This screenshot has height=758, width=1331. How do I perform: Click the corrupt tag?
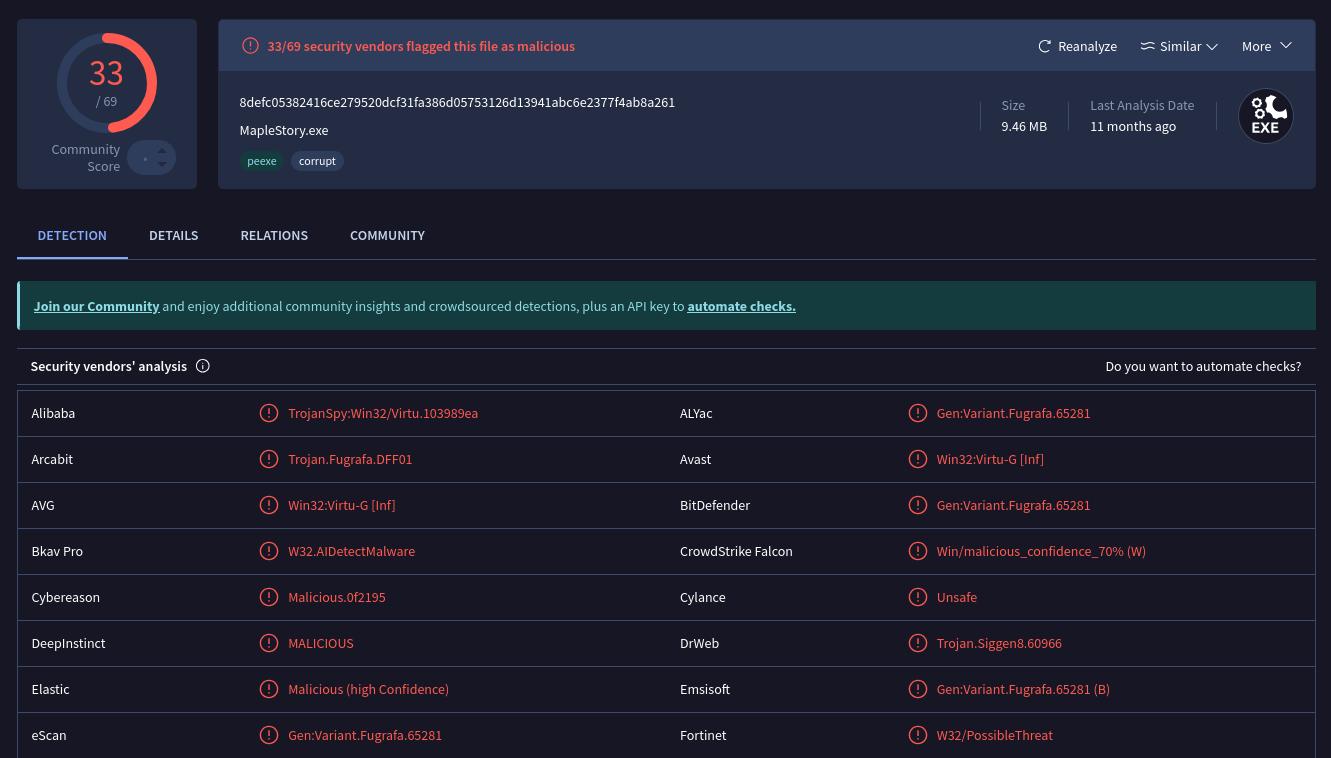click(x=317, y=161)
